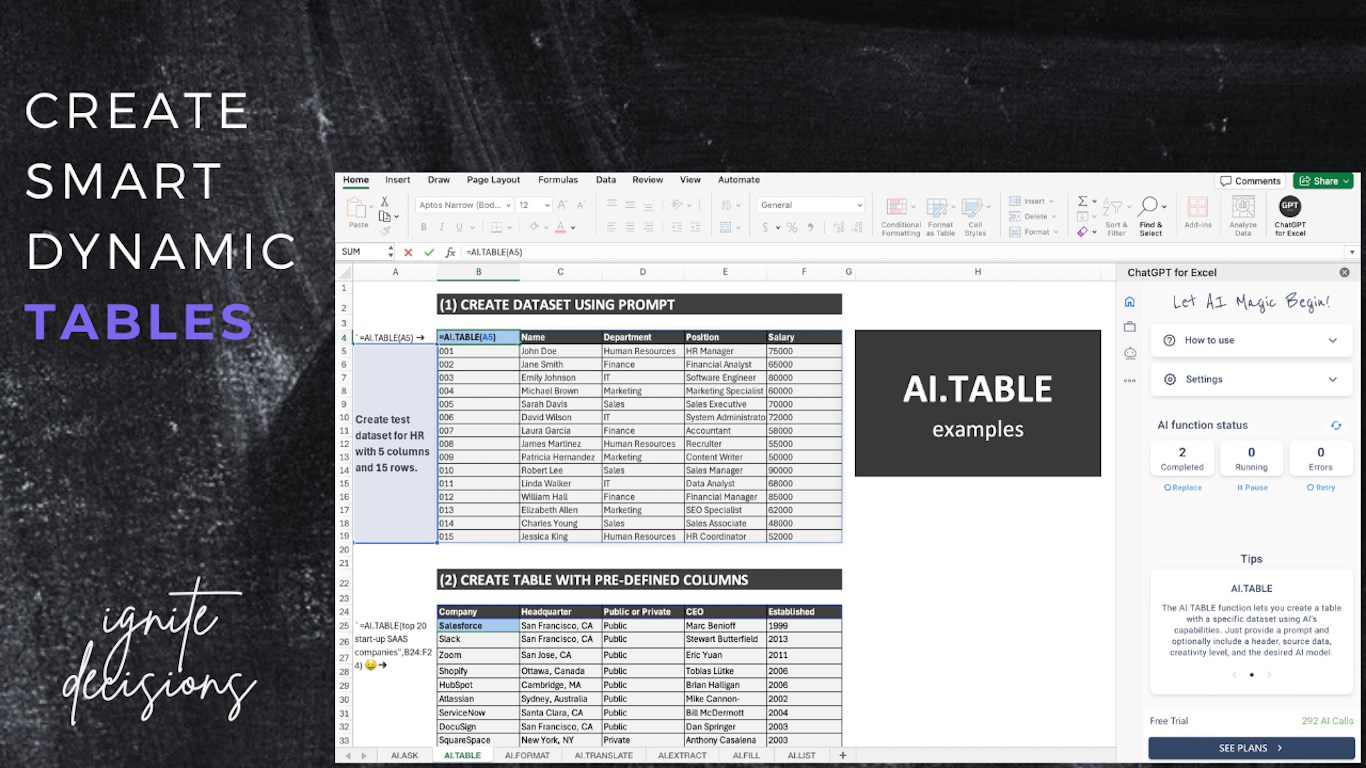The width and height of the screenshot is (1366, 768).
Task: Click the Cut scissors icon
Action: (384, 202)
